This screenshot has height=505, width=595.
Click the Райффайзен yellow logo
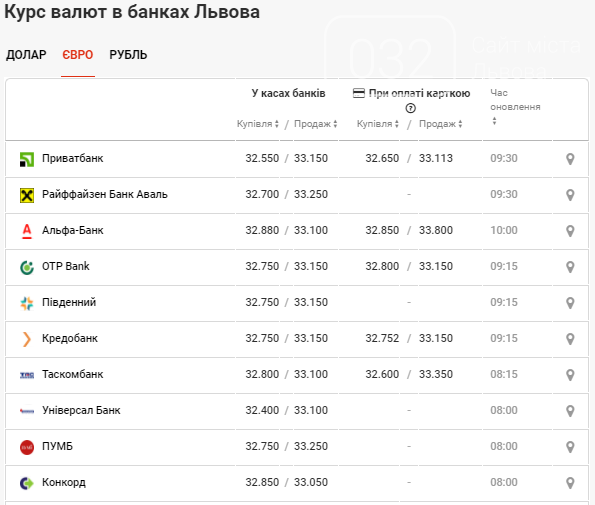tap(27, 195)
